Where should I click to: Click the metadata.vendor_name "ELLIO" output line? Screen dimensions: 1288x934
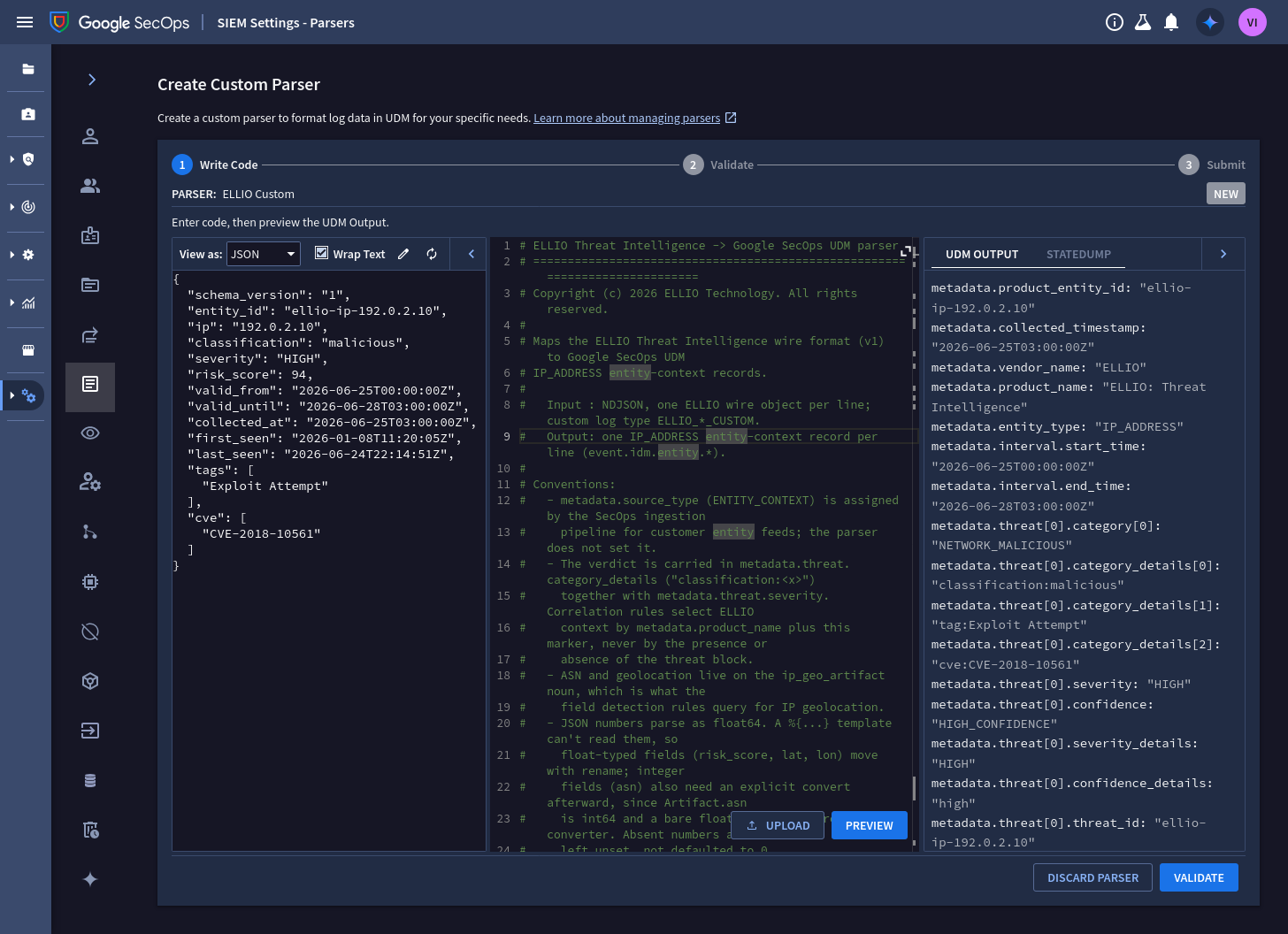pos(1039,367)
